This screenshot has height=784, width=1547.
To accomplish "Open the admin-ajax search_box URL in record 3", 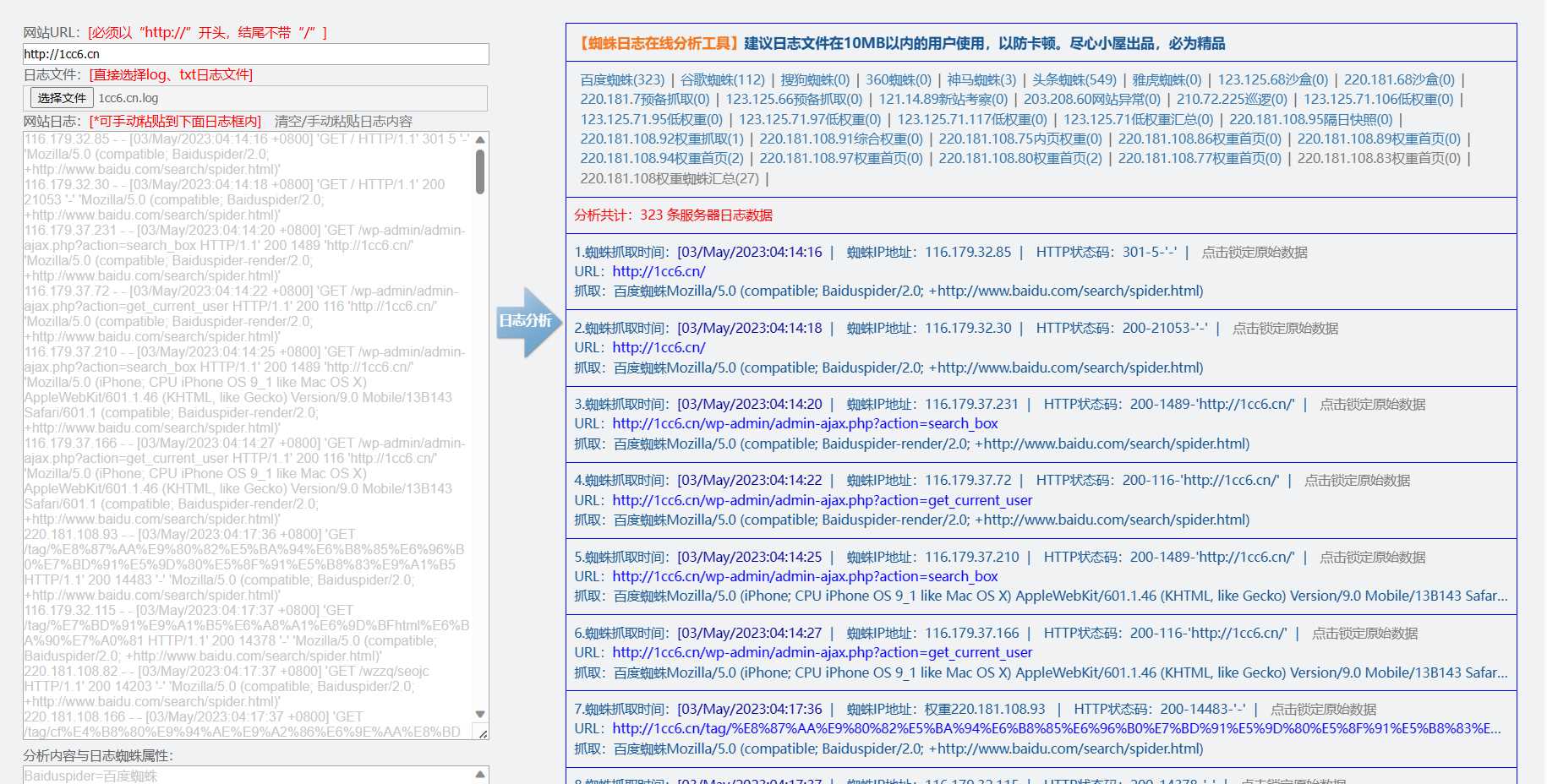I will (x=803, y=423).
